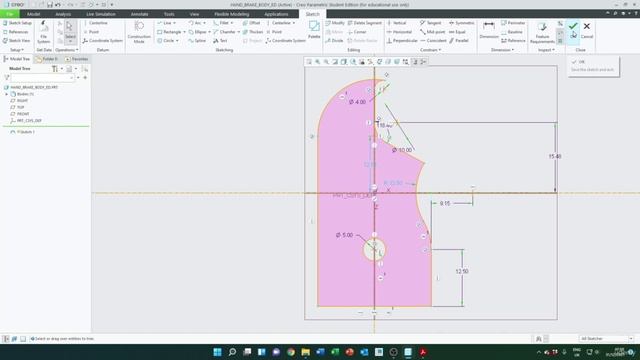640x360 pixels.
Task: Expand the Operations group dropdown
Action: pyautogui.click(x=67, y=50)
